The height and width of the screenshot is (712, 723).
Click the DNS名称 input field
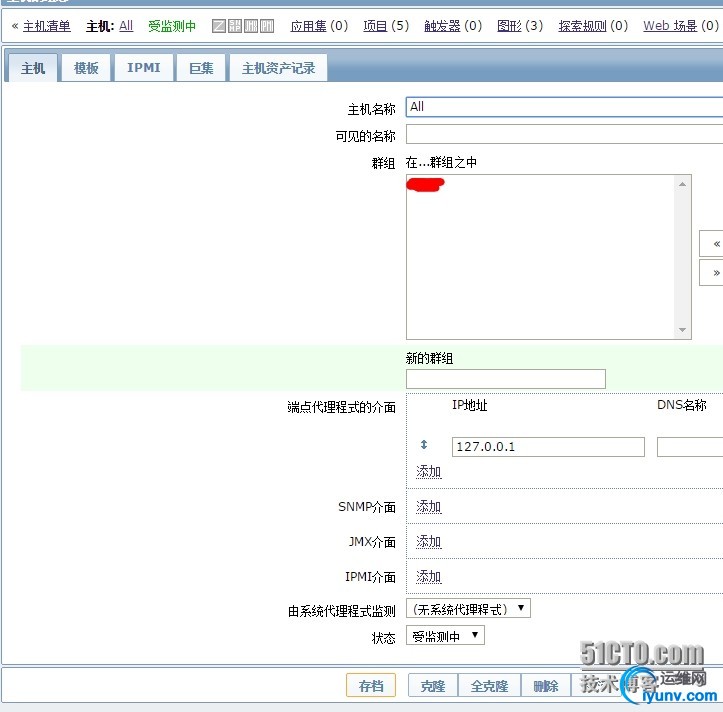pos(690,447)
